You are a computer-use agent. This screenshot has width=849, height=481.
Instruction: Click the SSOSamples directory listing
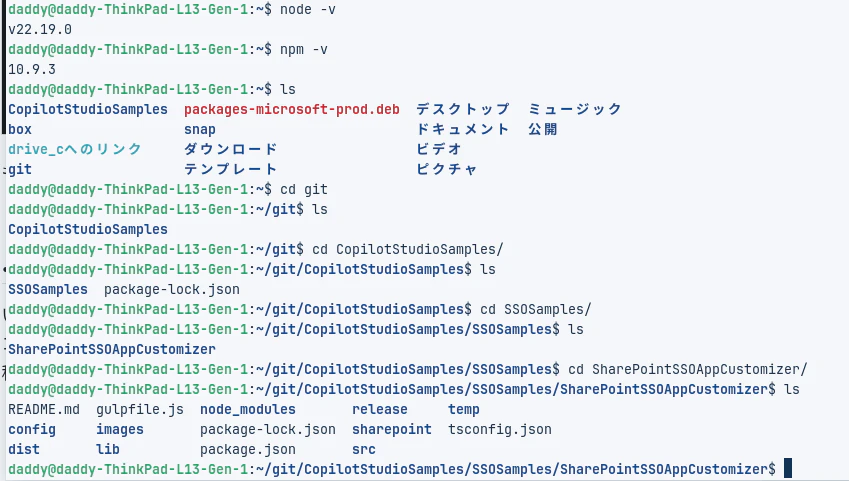48,290
